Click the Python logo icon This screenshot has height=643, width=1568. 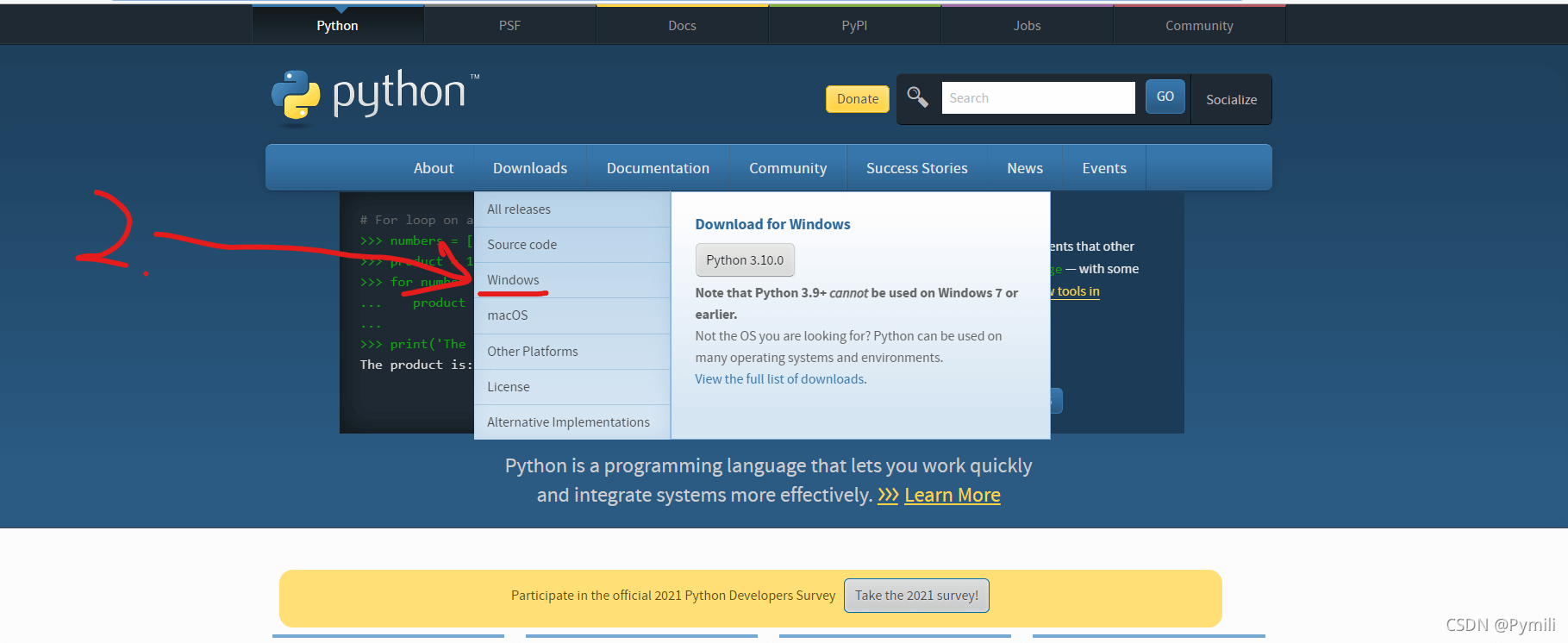(296, 96)
